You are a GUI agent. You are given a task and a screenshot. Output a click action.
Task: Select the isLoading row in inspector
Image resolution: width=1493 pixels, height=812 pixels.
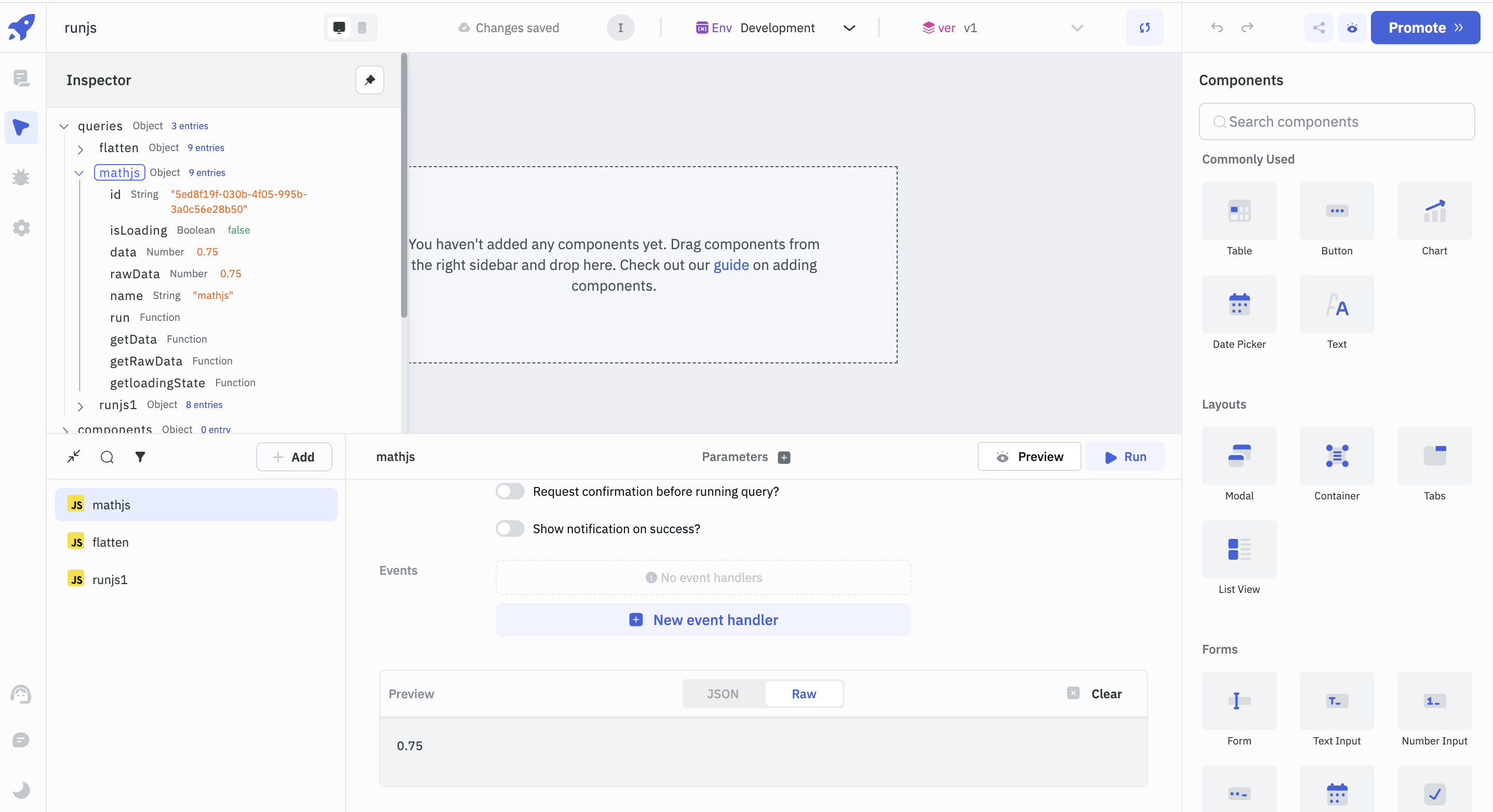coord(180,230)
